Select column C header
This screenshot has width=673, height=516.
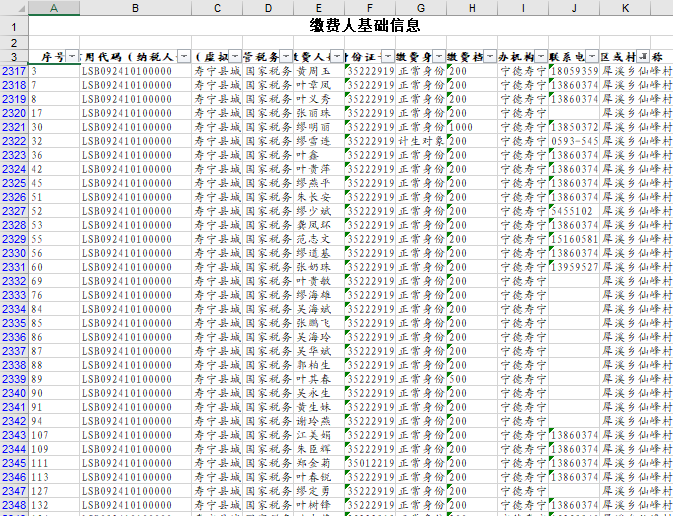217,8
